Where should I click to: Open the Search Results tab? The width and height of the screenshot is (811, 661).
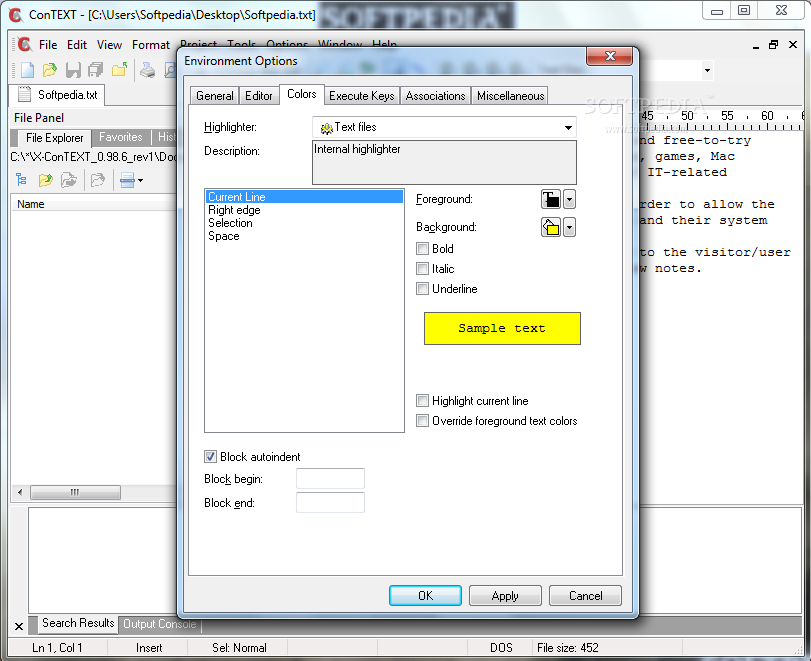pyautogui.click(x=78, y=623)
